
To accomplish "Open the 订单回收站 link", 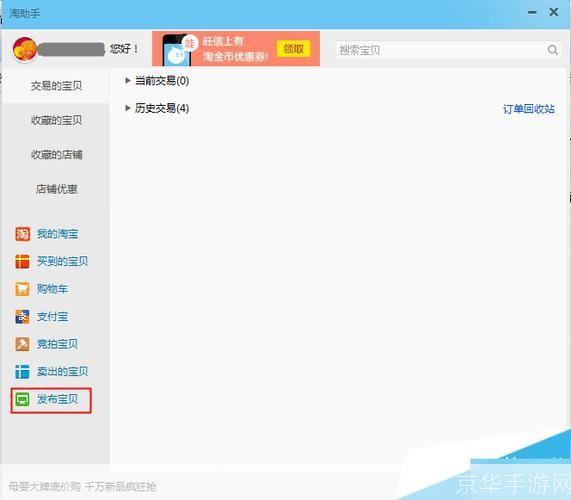I will tap(529, 109).
